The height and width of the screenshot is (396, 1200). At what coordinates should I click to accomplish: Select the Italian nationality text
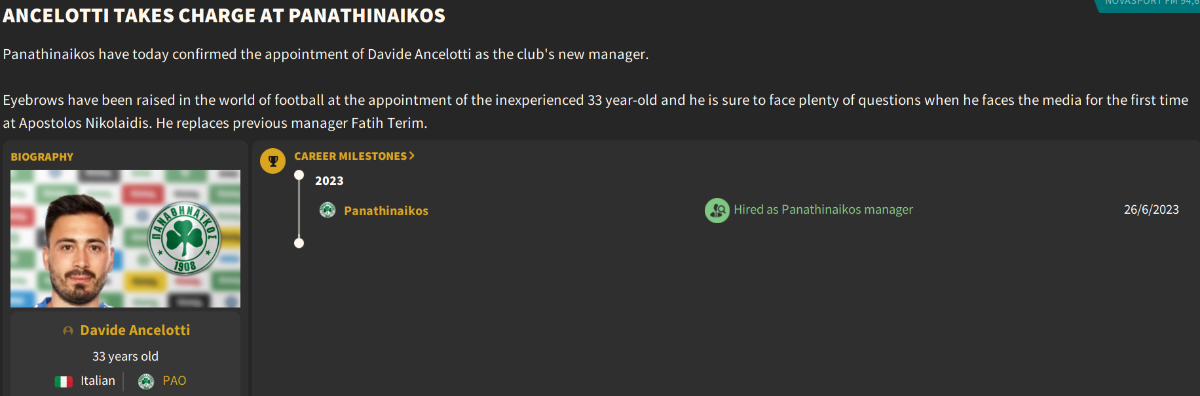click(98, 381)
